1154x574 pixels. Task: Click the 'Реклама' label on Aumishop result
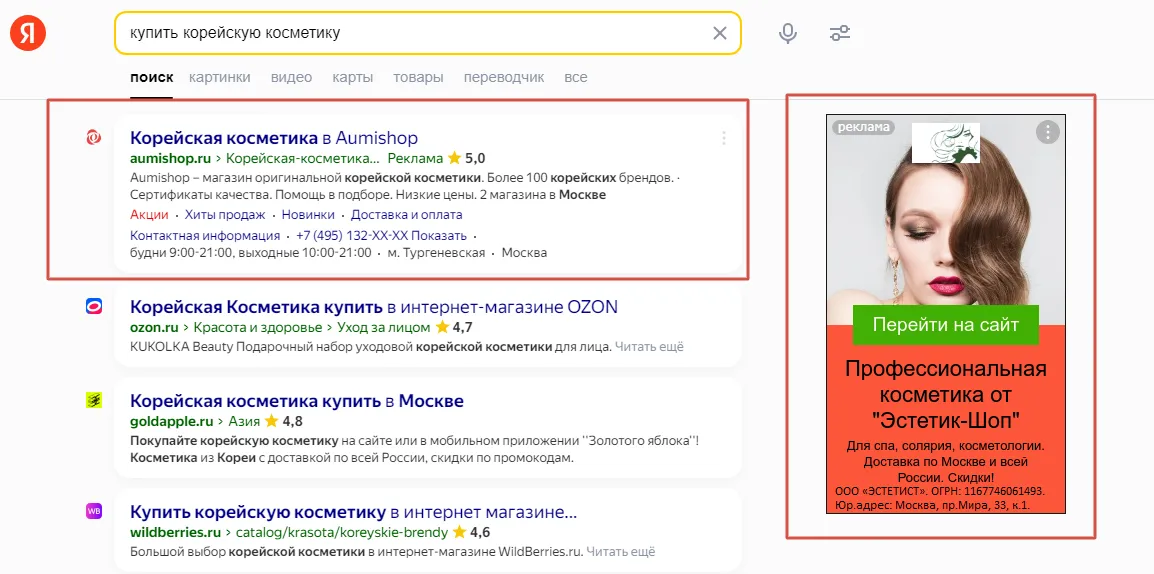[x=415, y=158]
